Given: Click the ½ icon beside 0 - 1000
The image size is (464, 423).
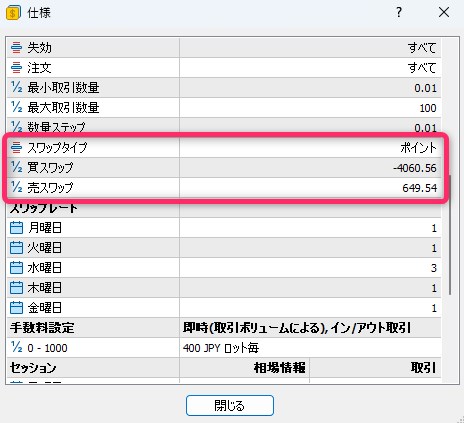Looking at the screenshot, I should click(x=16, y=347).
